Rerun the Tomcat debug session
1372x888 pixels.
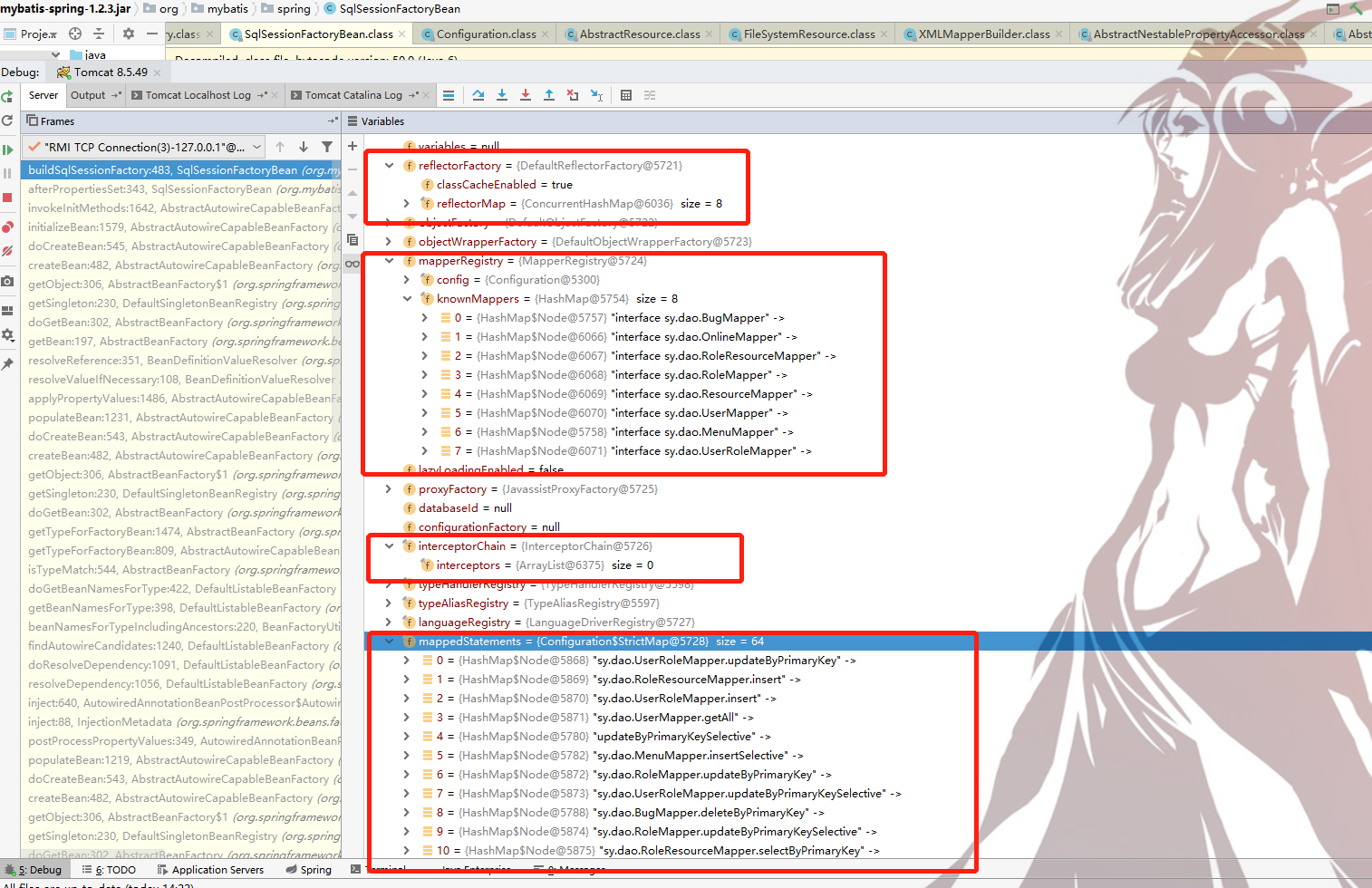(7, 96)
